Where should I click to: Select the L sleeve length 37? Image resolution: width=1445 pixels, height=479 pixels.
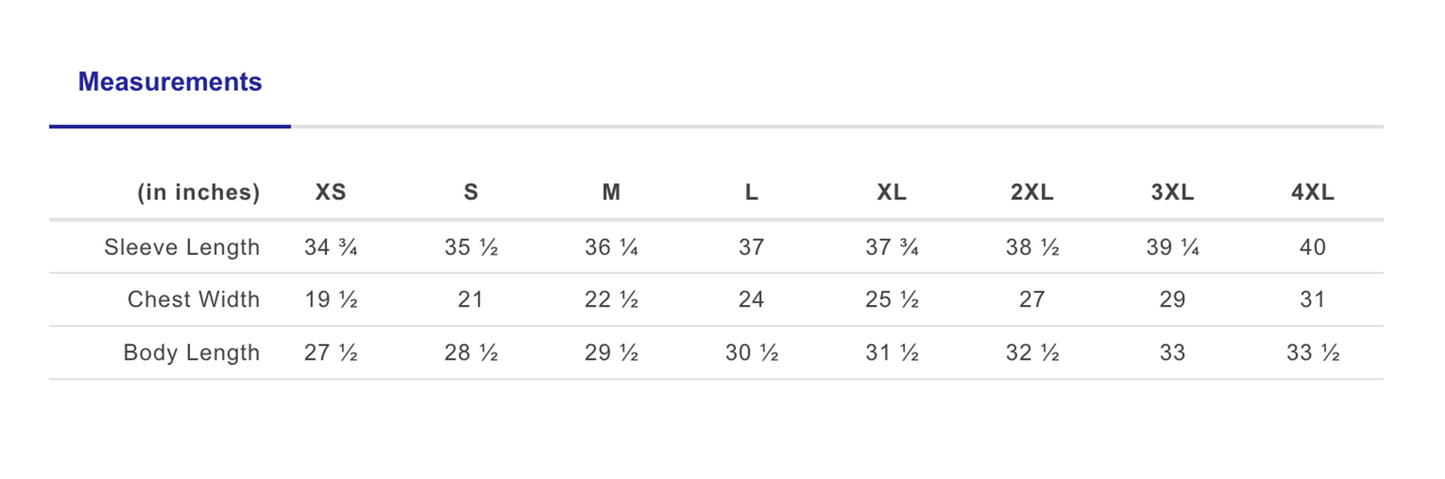[x=751, y=247]
